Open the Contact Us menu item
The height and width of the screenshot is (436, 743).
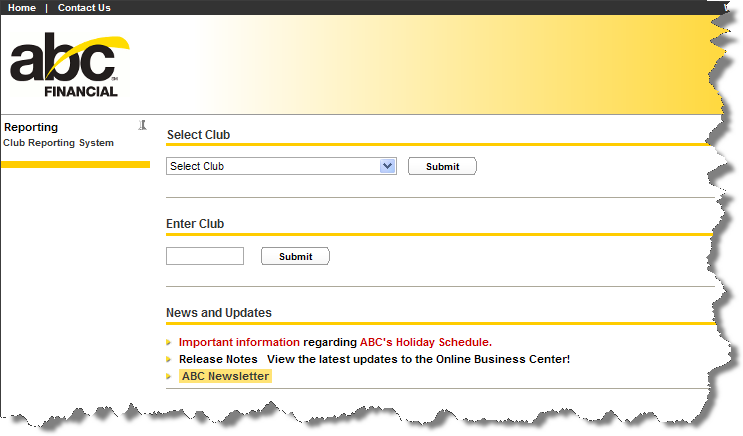click(x=84, y=8)
